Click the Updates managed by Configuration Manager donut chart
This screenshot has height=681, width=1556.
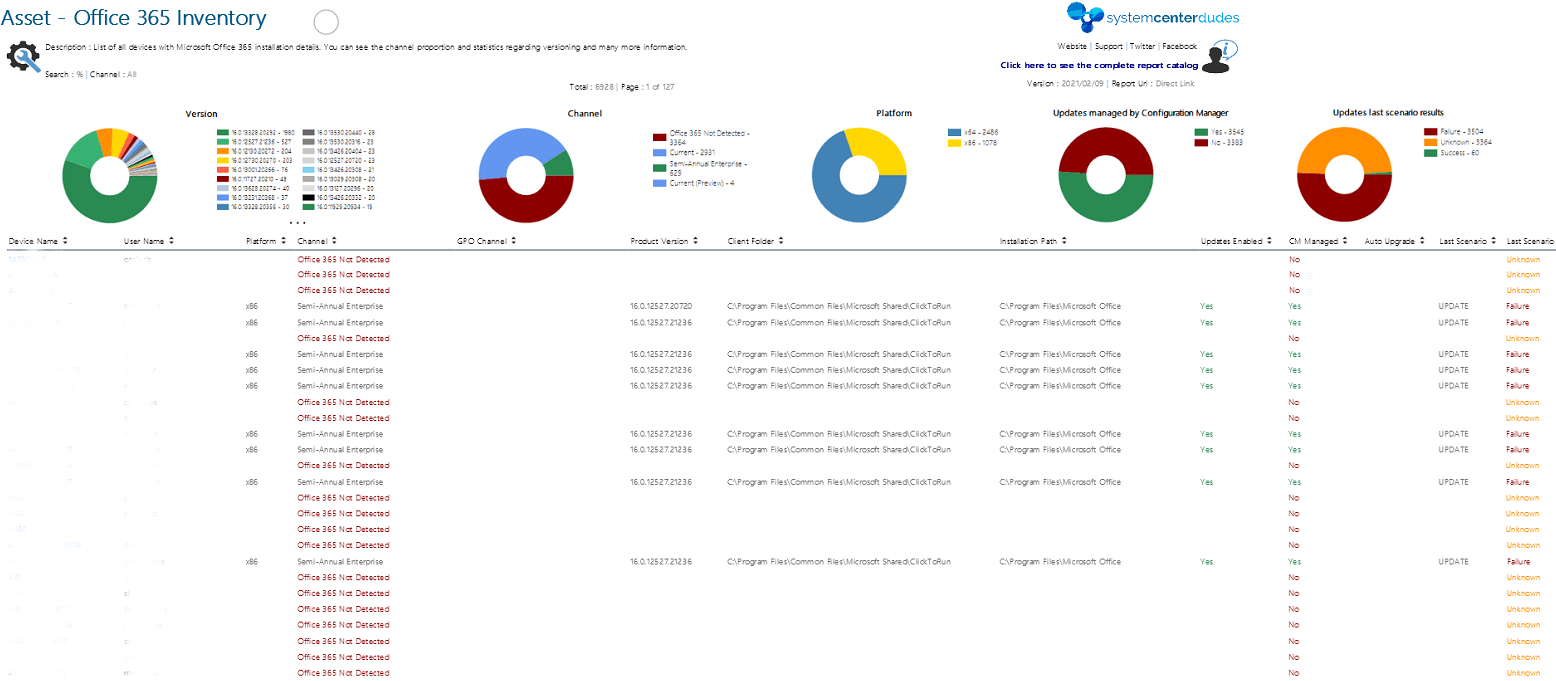(x=1105, y=176)
